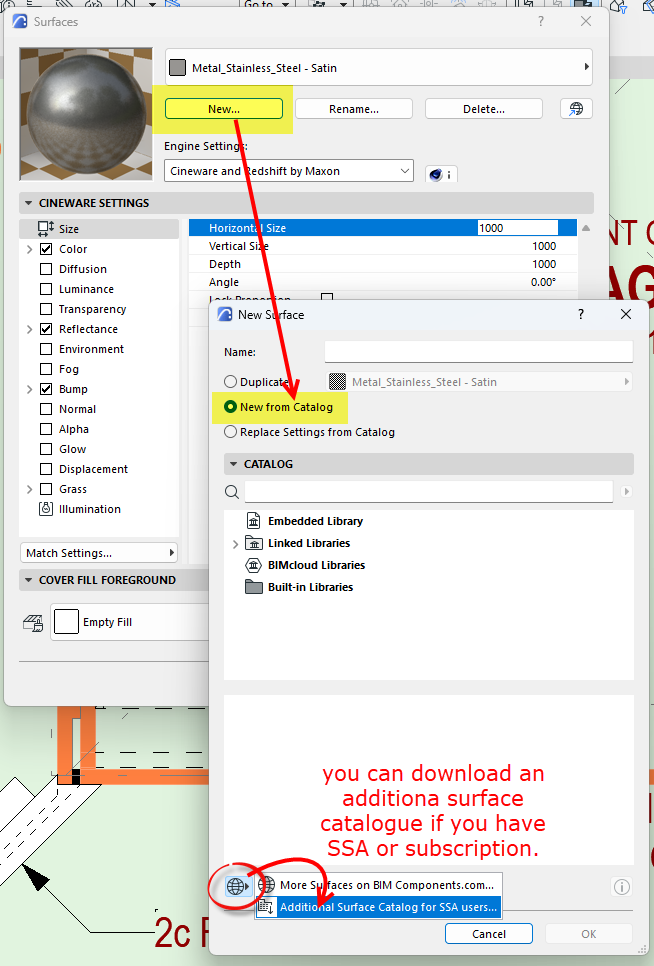Select Embedded Library in catalog

315,521
